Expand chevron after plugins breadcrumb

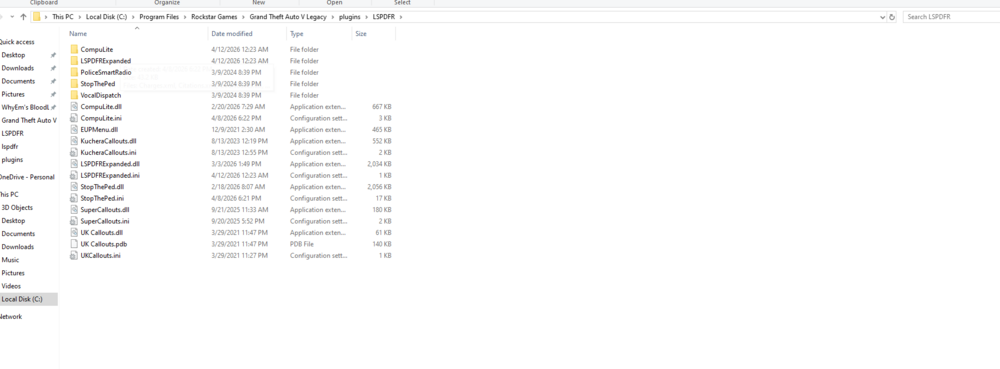(x=367, y=17)
